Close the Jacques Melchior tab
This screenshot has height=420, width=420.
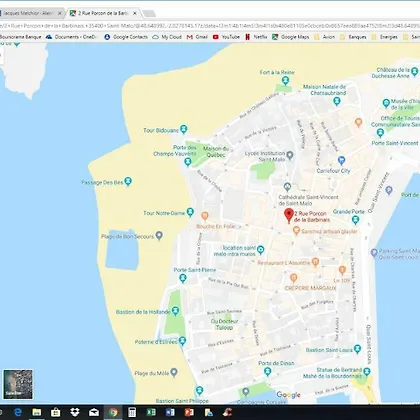pyautogui.click(x=60, y=13)
